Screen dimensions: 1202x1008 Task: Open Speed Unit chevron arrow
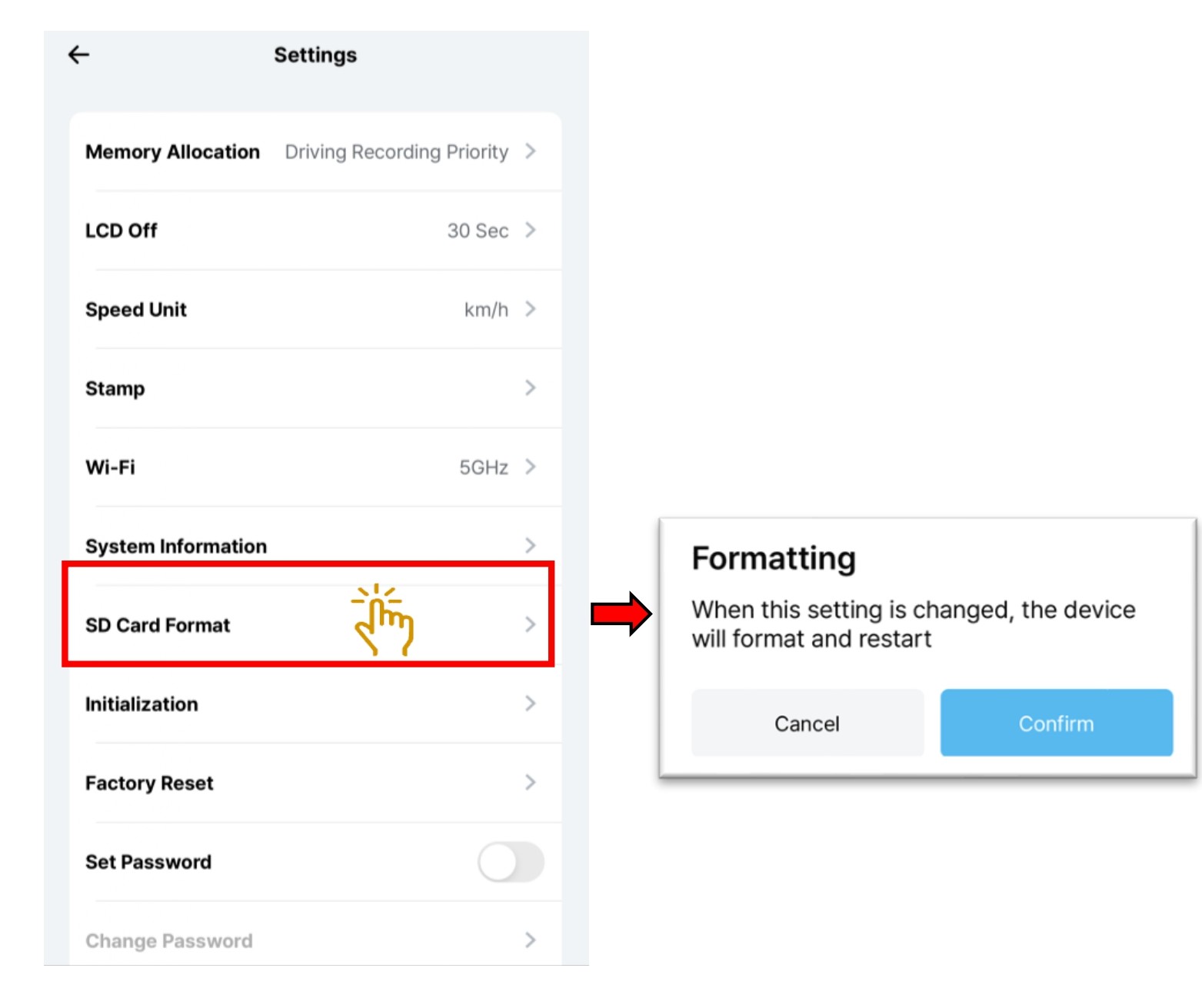click(x=530, y=309)
